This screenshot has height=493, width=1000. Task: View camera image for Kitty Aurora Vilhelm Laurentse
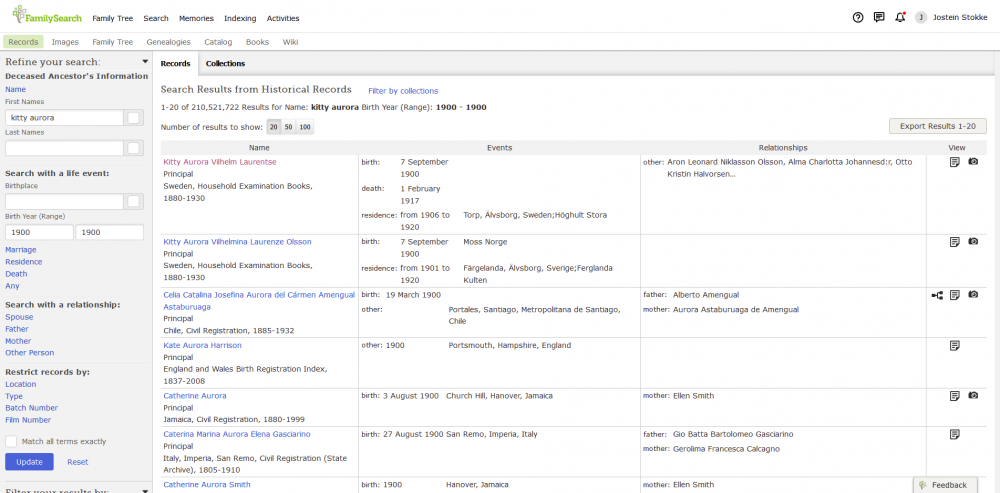pos(973,162)
